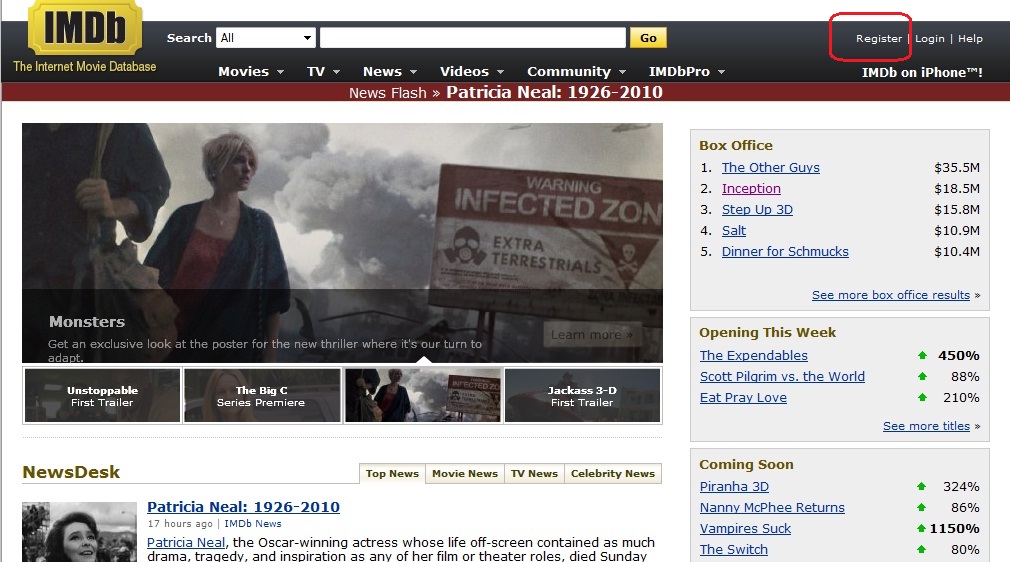
Task: Open the Vampires Suck link
Action: point(745,528)
